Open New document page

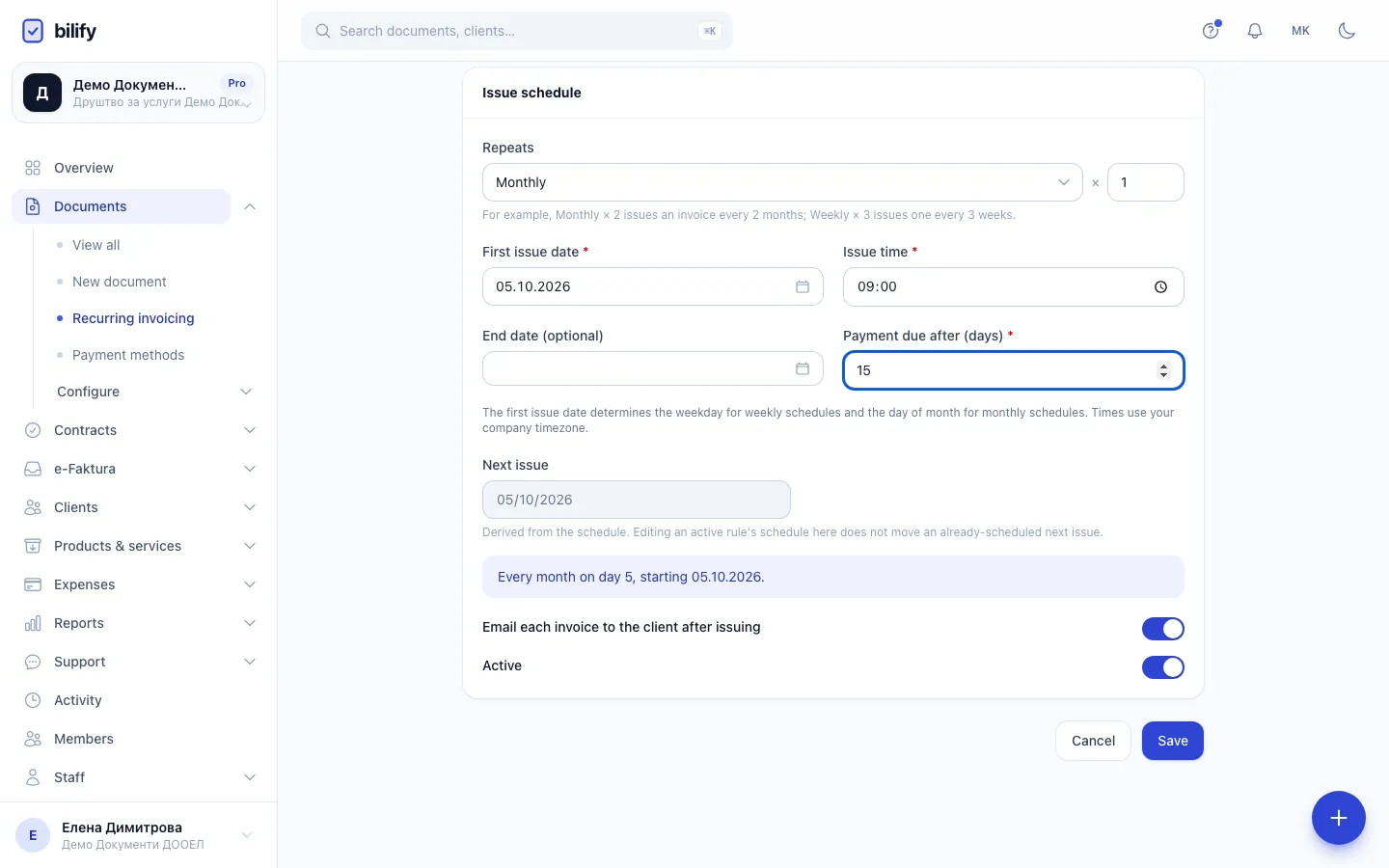point(120,282)
